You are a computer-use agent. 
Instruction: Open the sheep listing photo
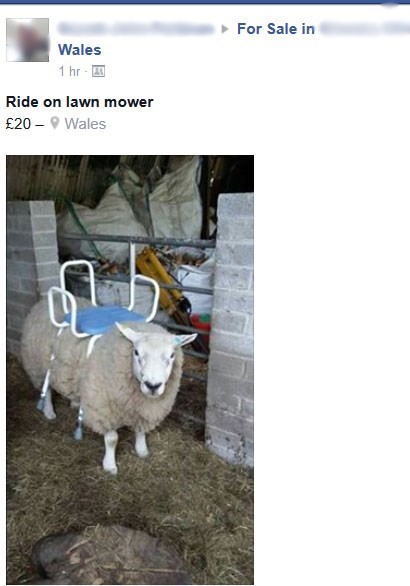point(130,370)
